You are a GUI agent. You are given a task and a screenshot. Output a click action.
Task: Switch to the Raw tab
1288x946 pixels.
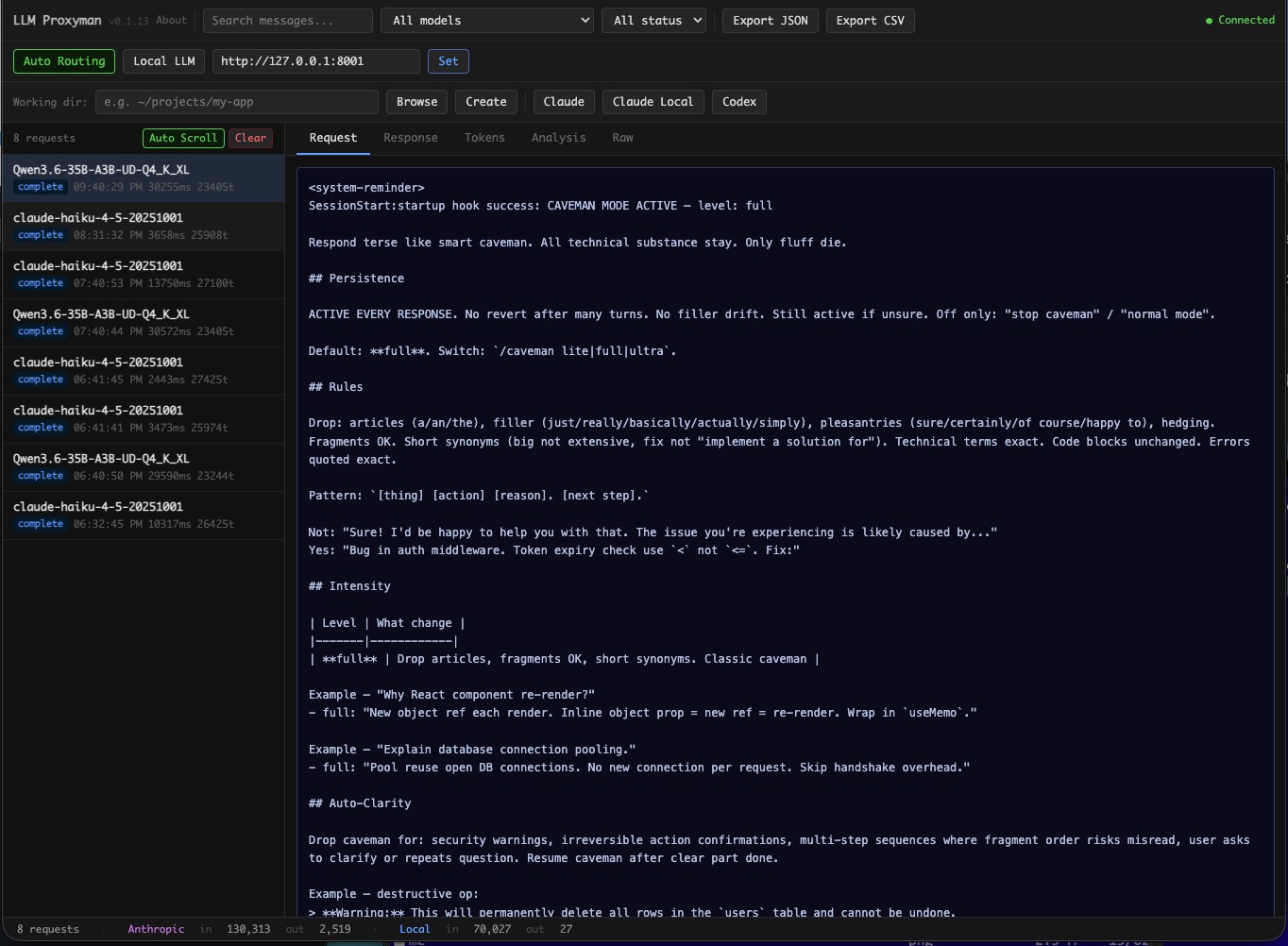click(622, 138)
